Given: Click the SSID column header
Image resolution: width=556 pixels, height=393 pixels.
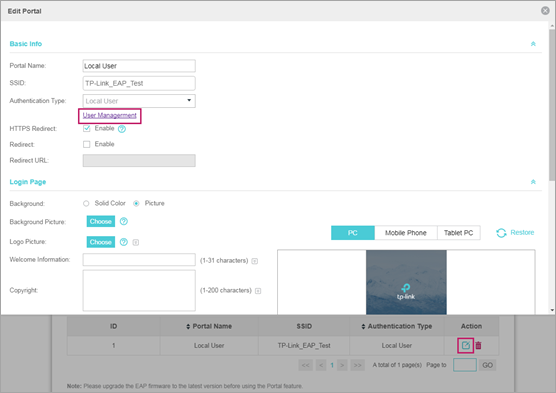Looking at the screenshot, I should 304,326.
